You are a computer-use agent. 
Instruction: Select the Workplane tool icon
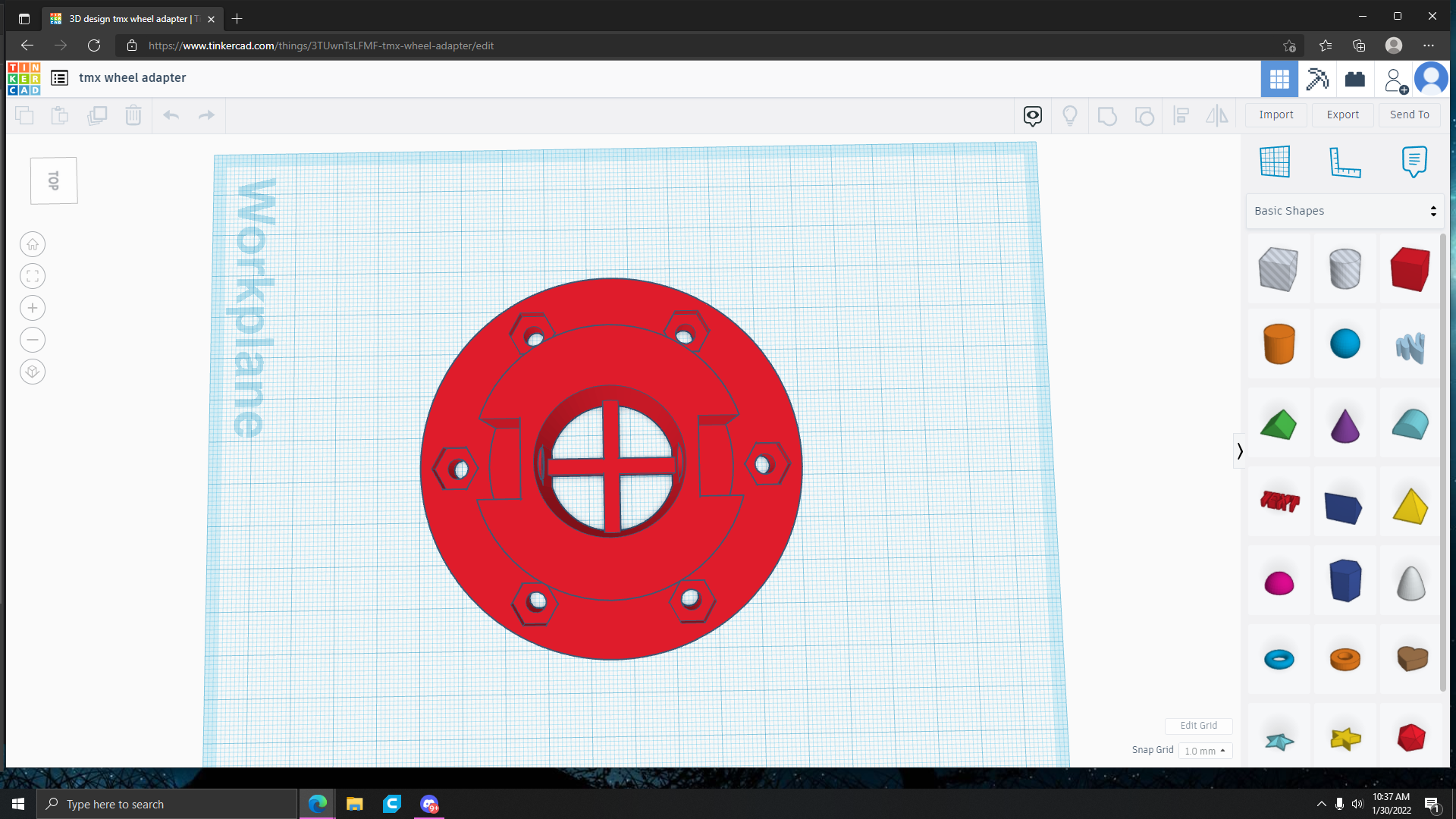pyautogui.click(x=1275, y=162)
